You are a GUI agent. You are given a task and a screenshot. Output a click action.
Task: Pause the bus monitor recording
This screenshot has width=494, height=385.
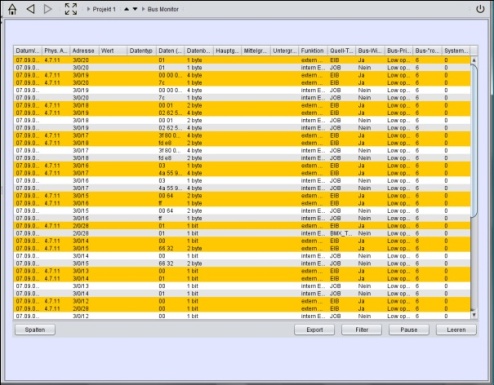409,330
